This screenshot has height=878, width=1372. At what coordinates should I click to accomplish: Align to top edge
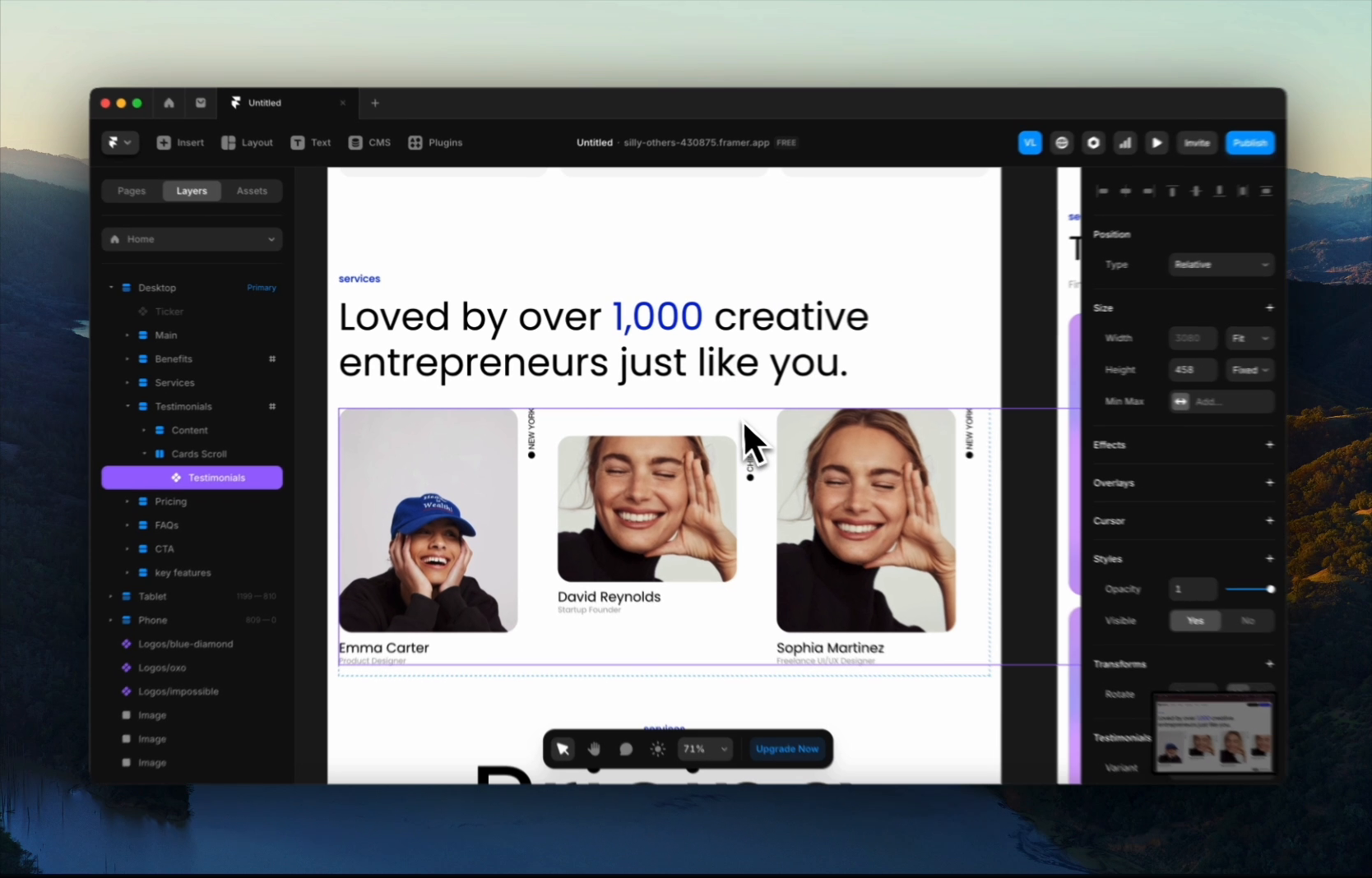(x=1171, y=191)
